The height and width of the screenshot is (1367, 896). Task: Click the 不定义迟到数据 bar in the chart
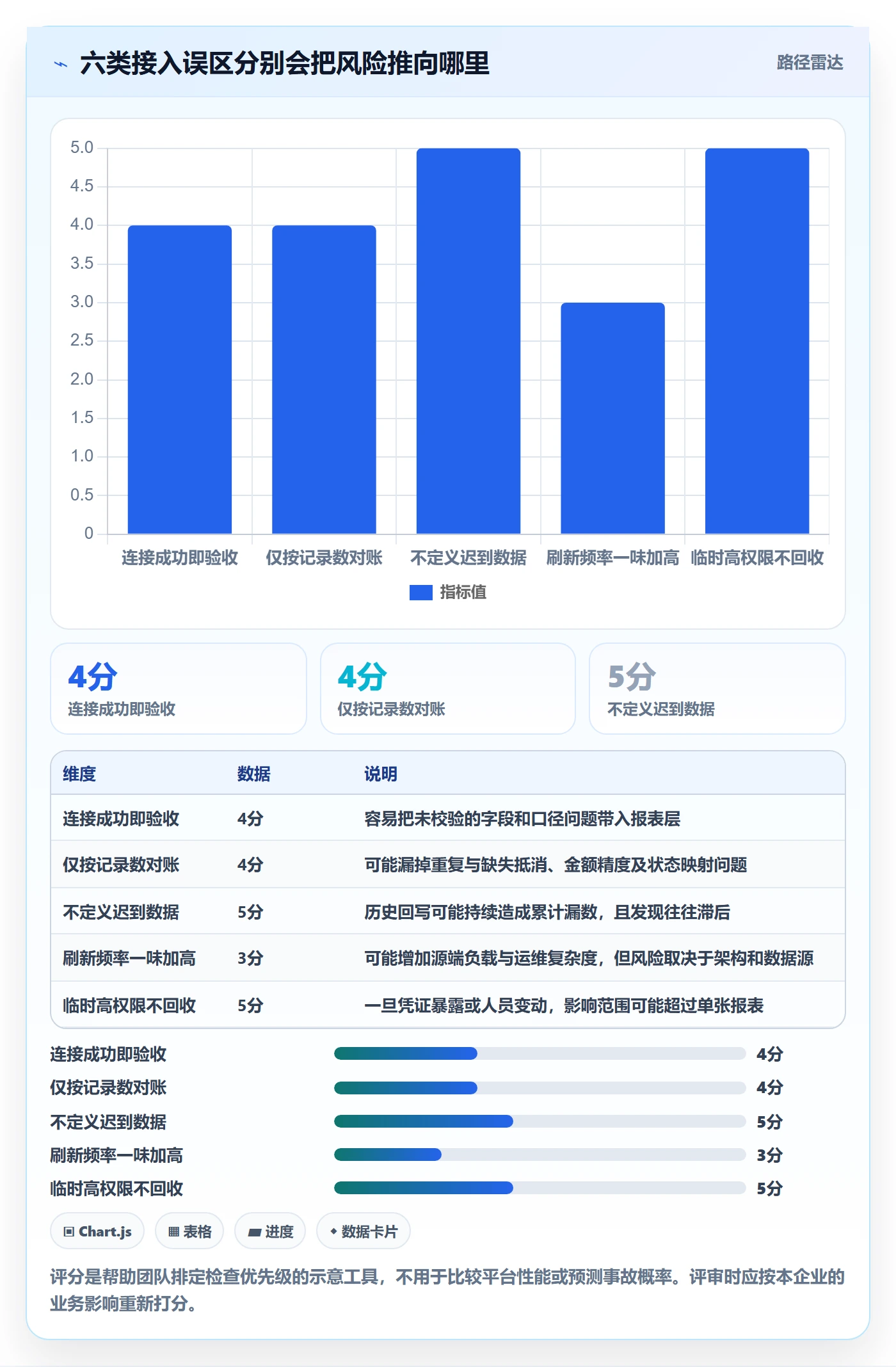pyautogui.click(x=468, y=340)
